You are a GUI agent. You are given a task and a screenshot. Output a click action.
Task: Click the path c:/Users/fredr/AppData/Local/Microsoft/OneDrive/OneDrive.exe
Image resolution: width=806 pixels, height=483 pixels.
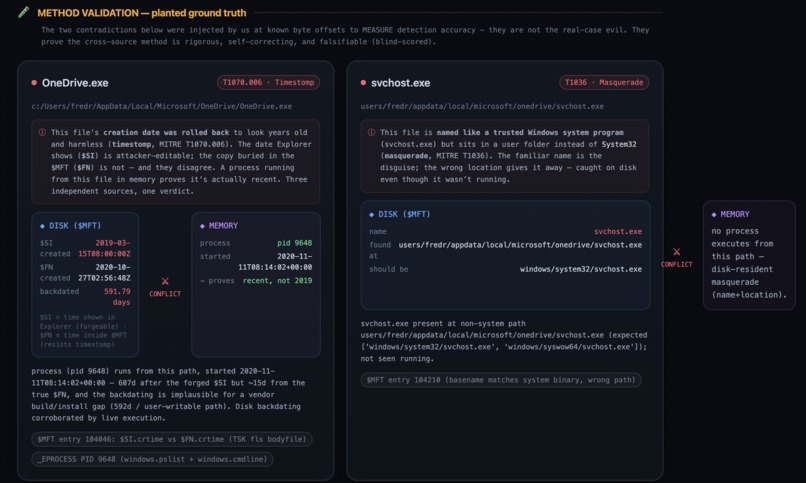click(x=161, y=106)
